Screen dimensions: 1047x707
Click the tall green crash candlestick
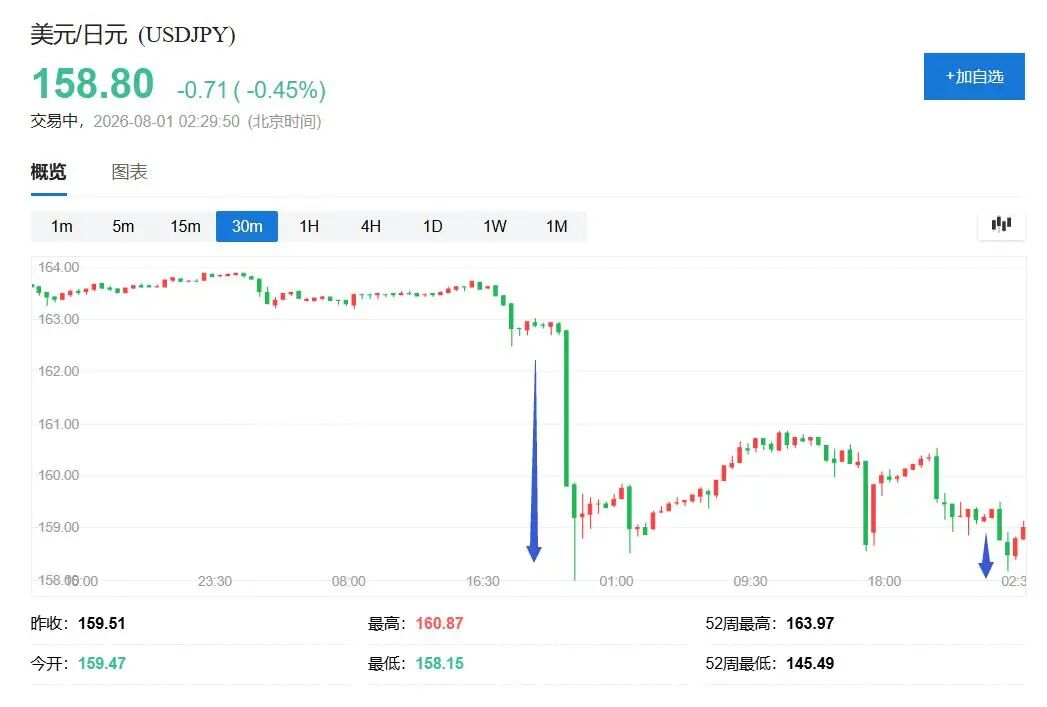566,407
